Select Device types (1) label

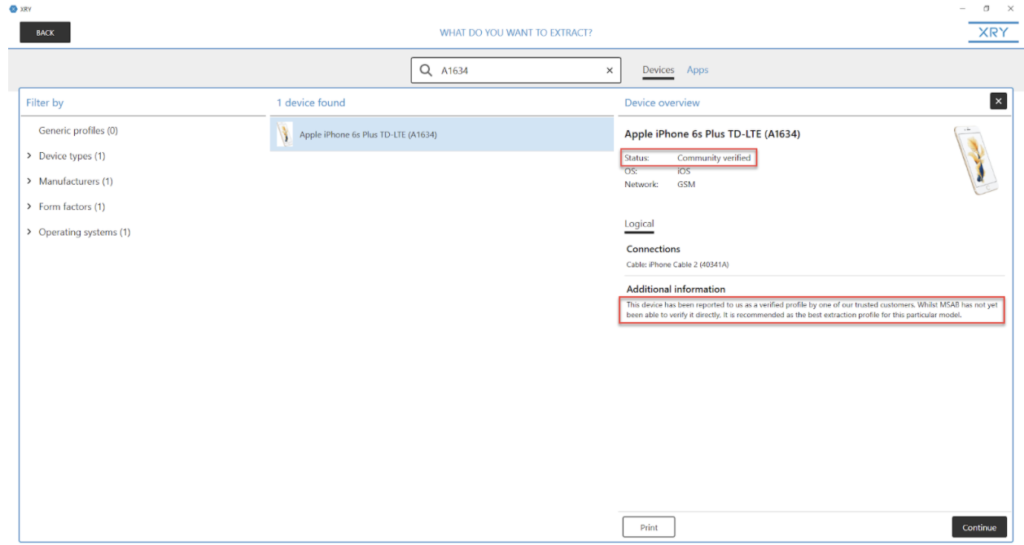tap(72, 156)
